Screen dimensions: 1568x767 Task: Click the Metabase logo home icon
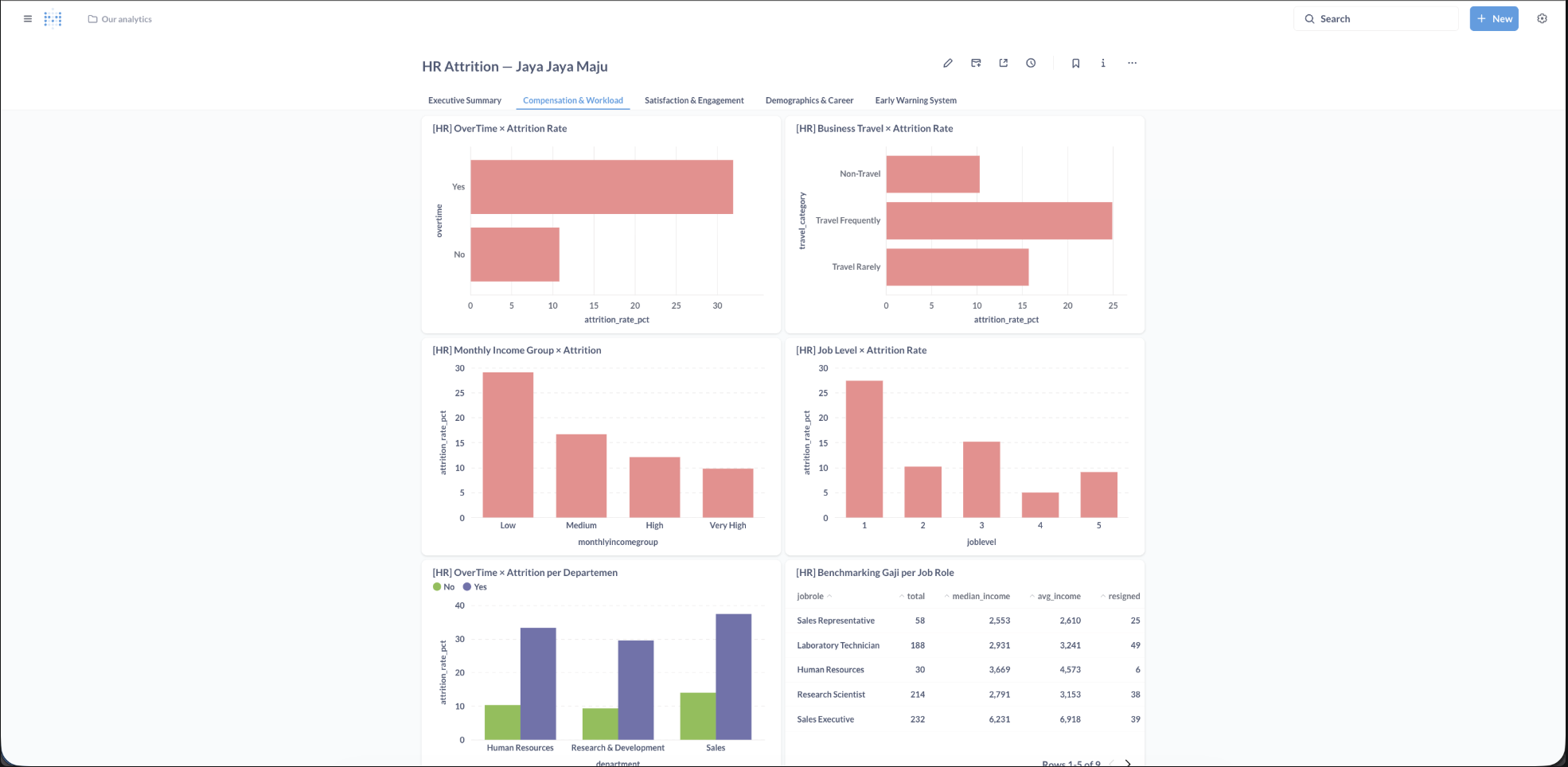coord(53,18)
